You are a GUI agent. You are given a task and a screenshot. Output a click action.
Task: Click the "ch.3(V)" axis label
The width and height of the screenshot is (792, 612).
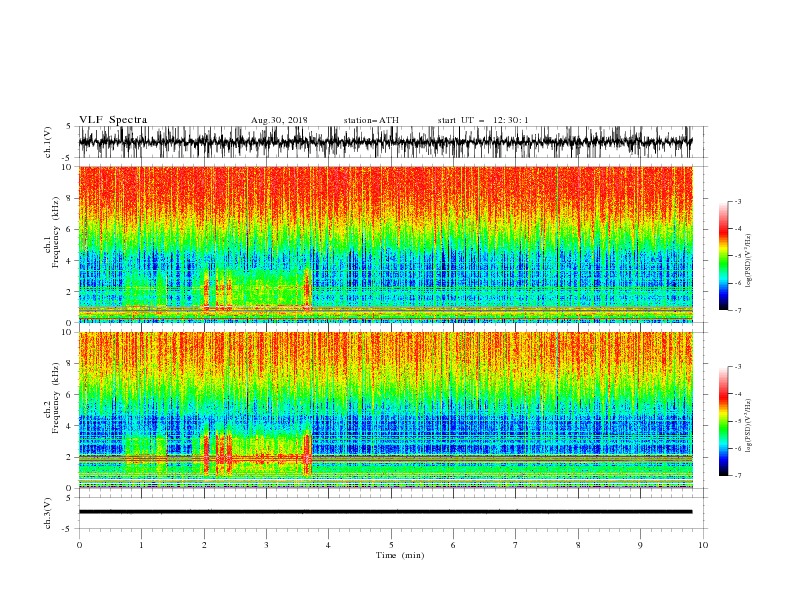(48, 513)
